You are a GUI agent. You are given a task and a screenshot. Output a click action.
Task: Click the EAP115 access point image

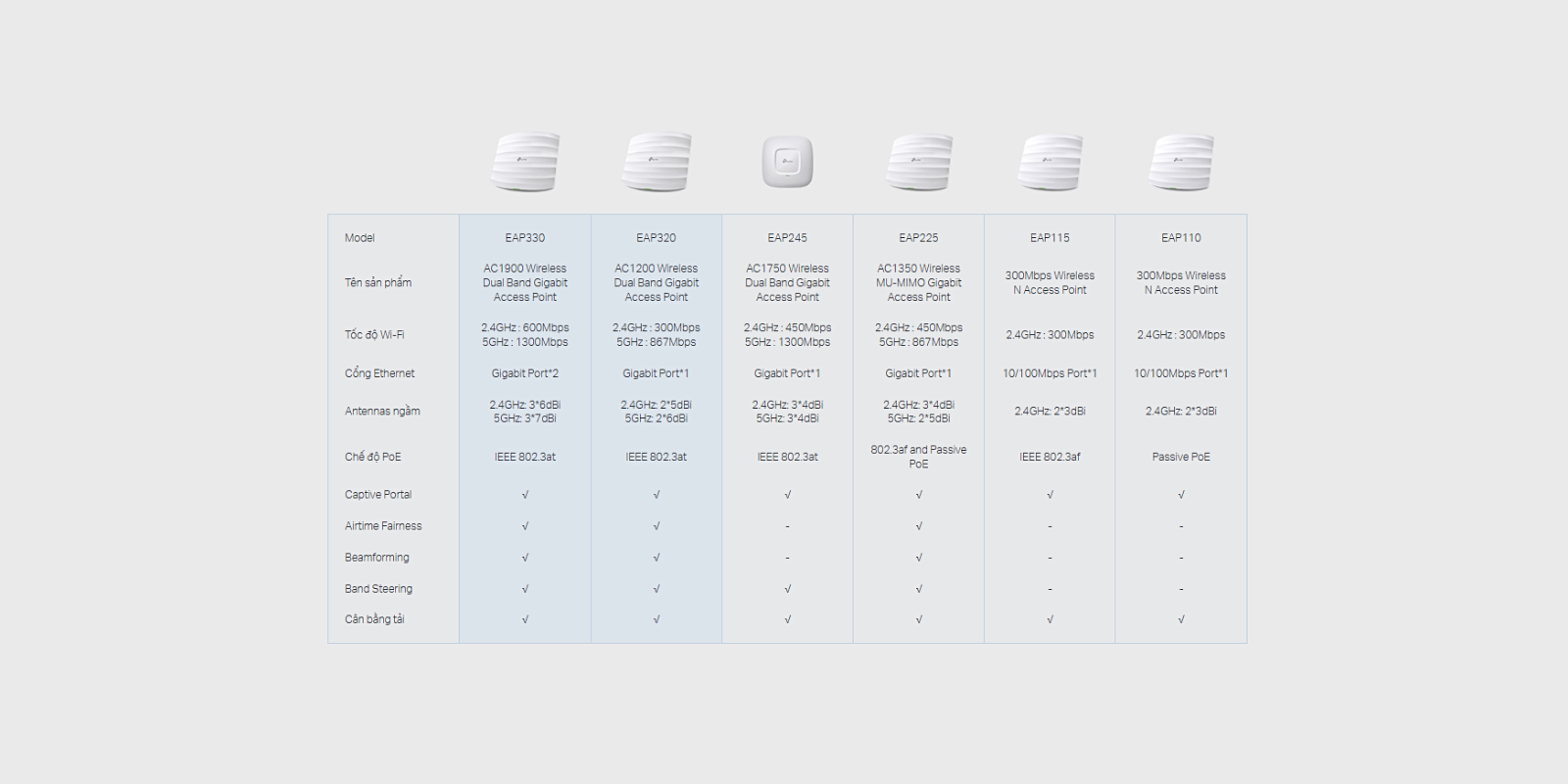[x=1050, y=163]
